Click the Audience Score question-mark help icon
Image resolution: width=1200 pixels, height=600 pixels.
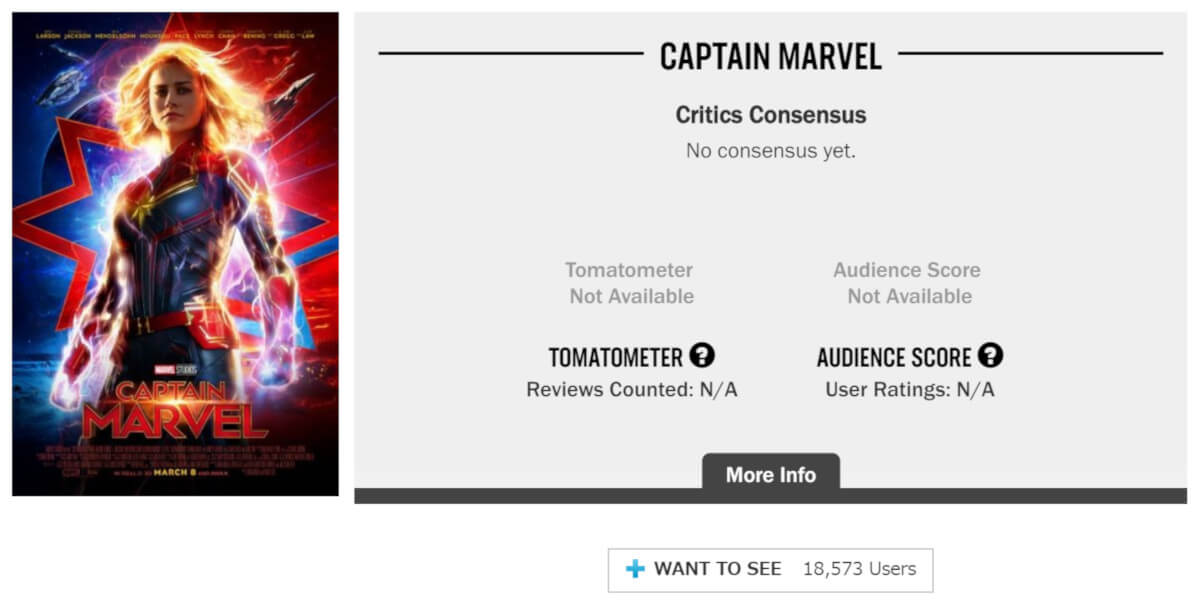[990, 355]
